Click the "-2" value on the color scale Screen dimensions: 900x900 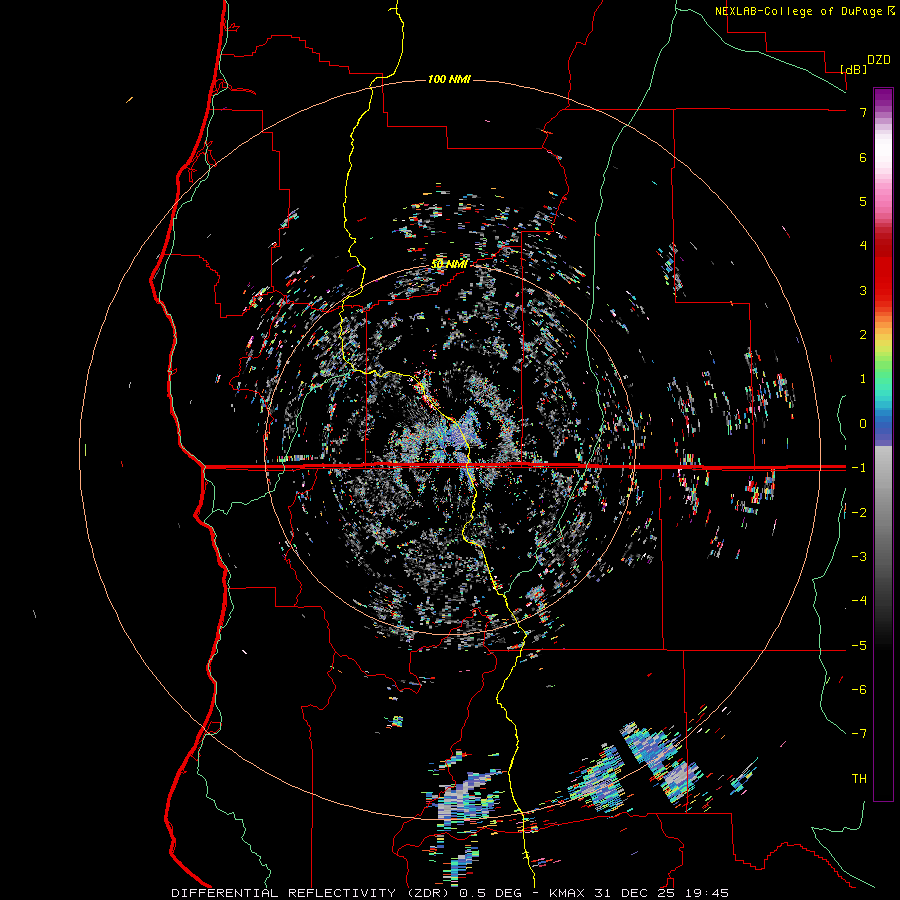click(x=859, y=513)
